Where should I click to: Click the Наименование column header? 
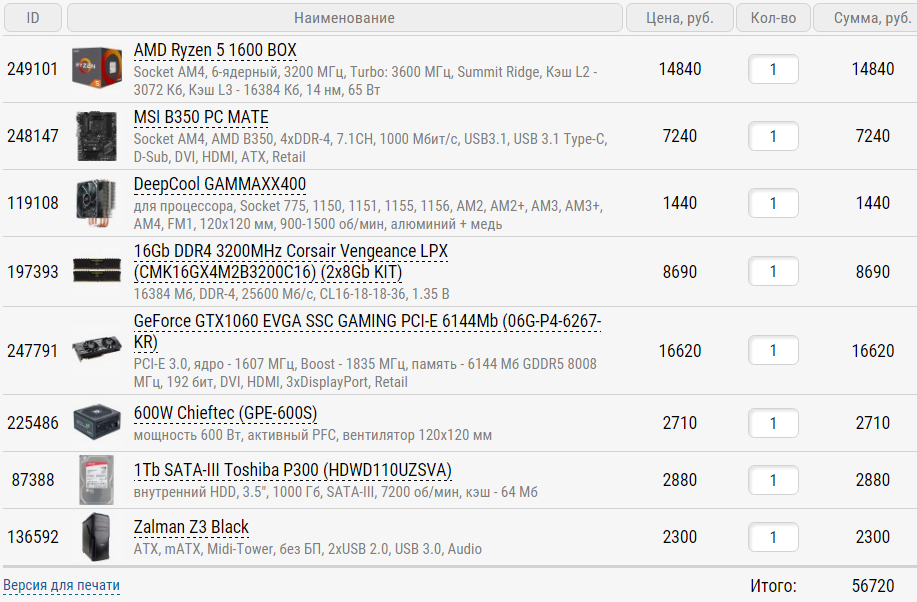coord(344,18)
